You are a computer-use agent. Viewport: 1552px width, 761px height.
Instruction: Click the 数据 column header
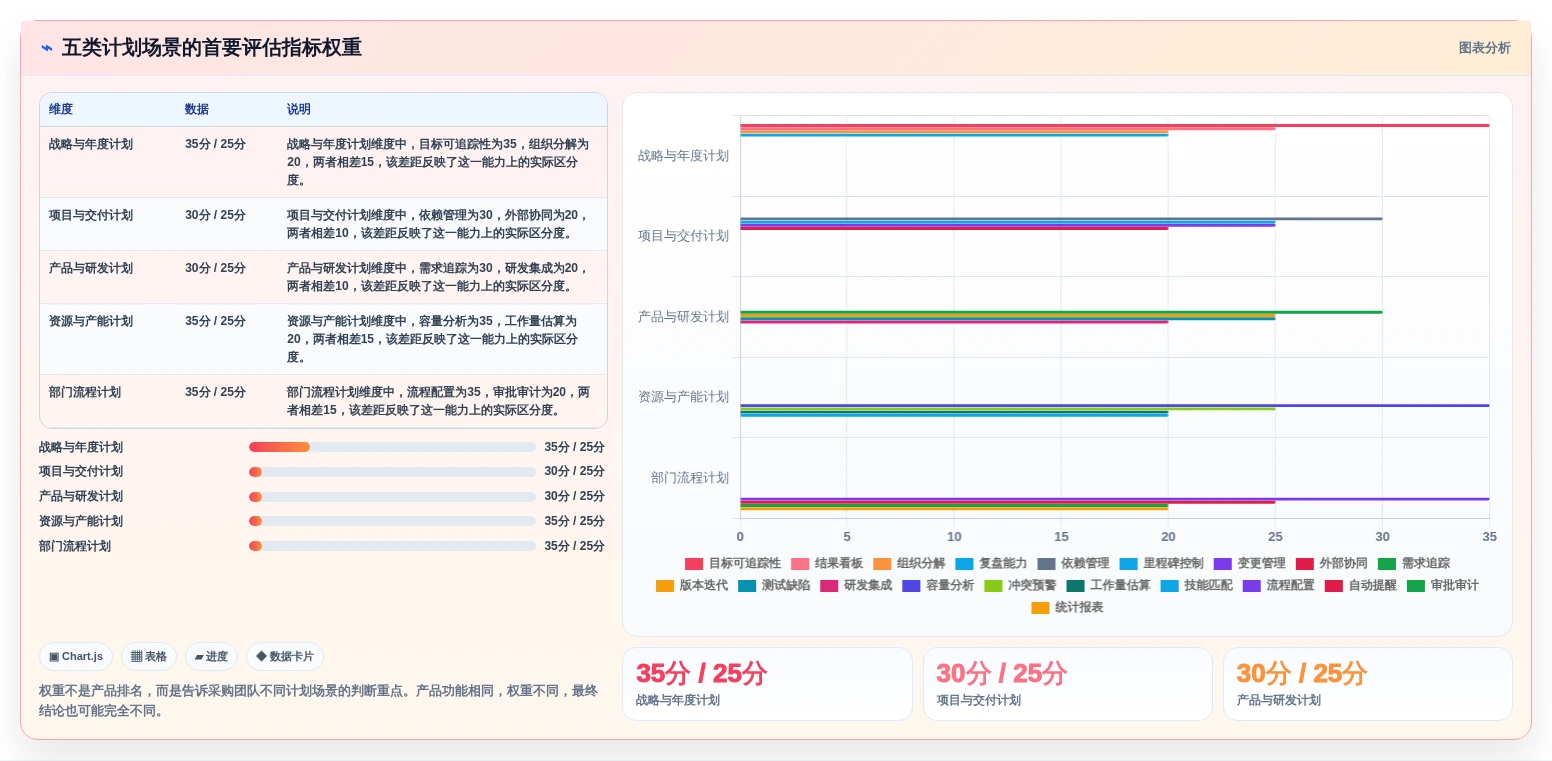click(x=197, y=110)
